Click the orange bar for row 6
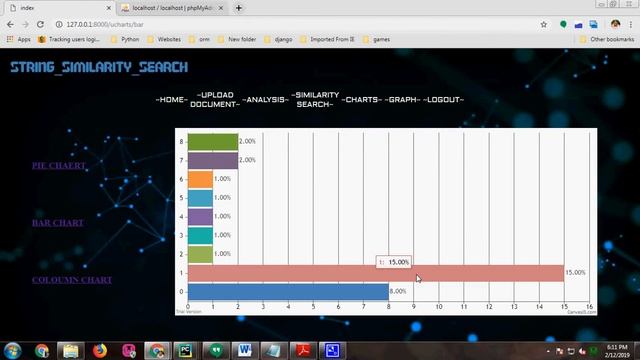This screenshot has height=360, width=640. pos(200,179)
